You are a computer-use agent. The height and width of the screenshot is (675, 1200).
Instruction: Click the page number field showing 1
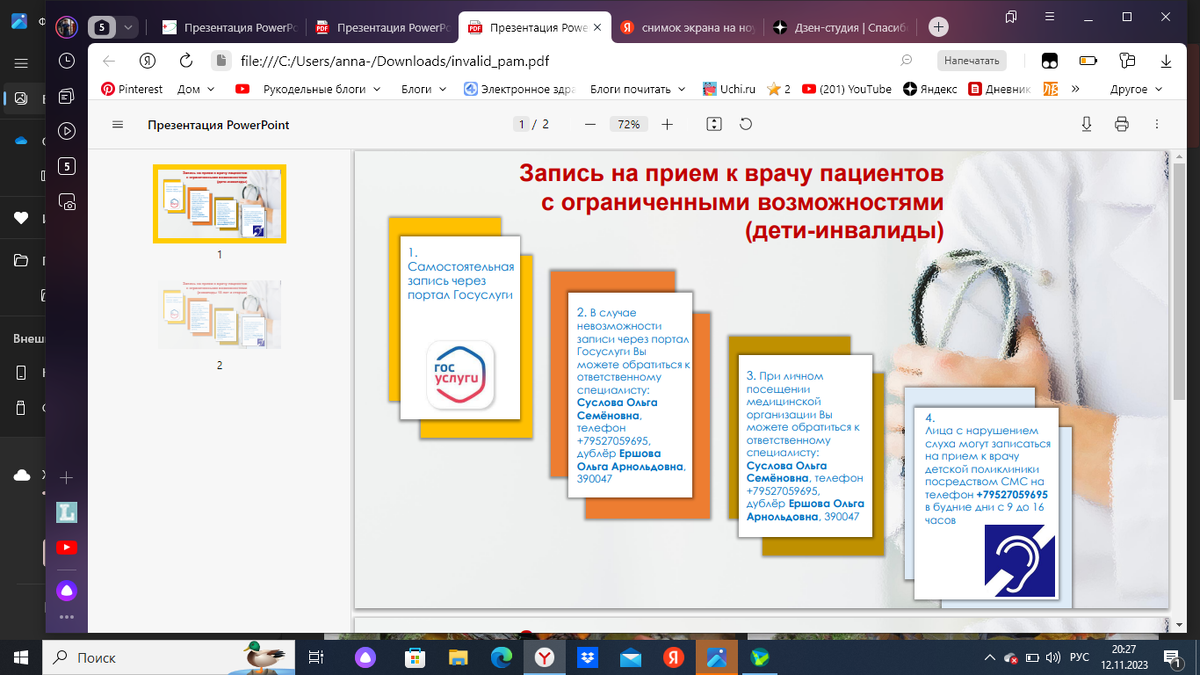[521, 125]
